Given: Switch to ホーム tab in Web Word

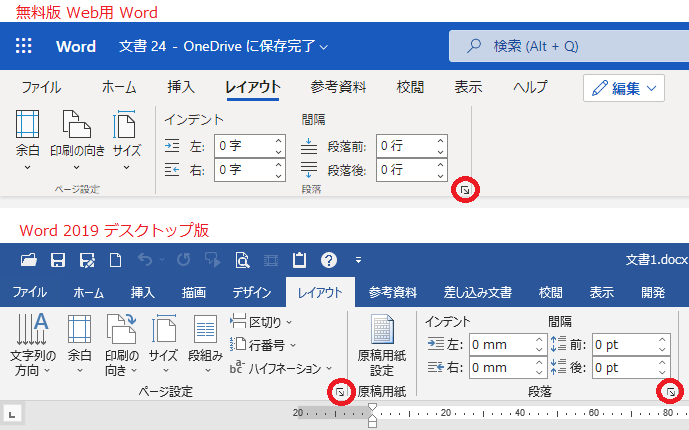Looking at the screenshot, I should pyautogui.click(x=119, y=87).
